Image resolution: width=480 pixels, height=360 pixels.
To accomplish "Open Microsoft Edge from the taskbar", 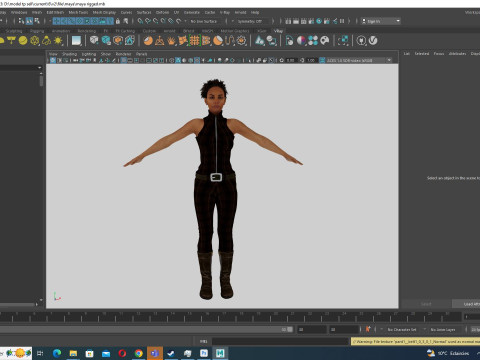I will pos(57,353).
